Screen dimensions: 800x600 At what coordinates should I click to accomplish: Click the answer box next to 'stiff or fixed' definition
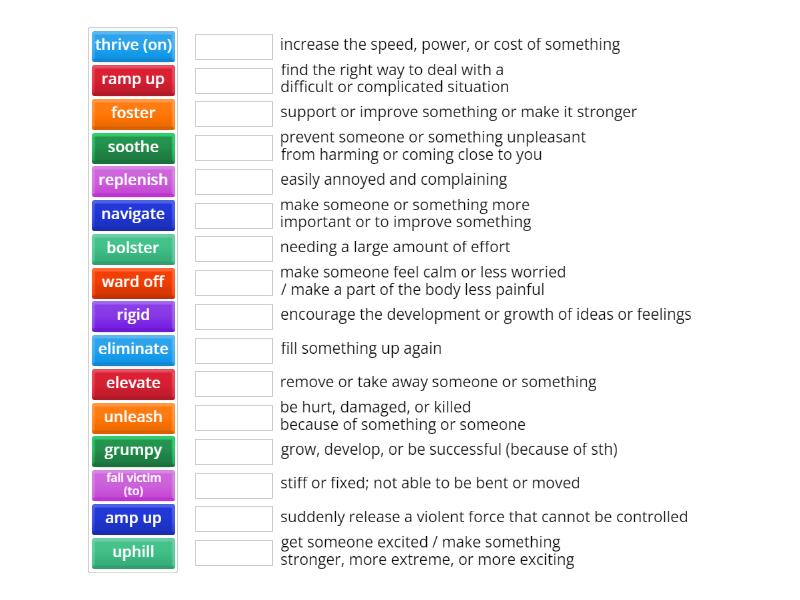[x=233, y=484]
